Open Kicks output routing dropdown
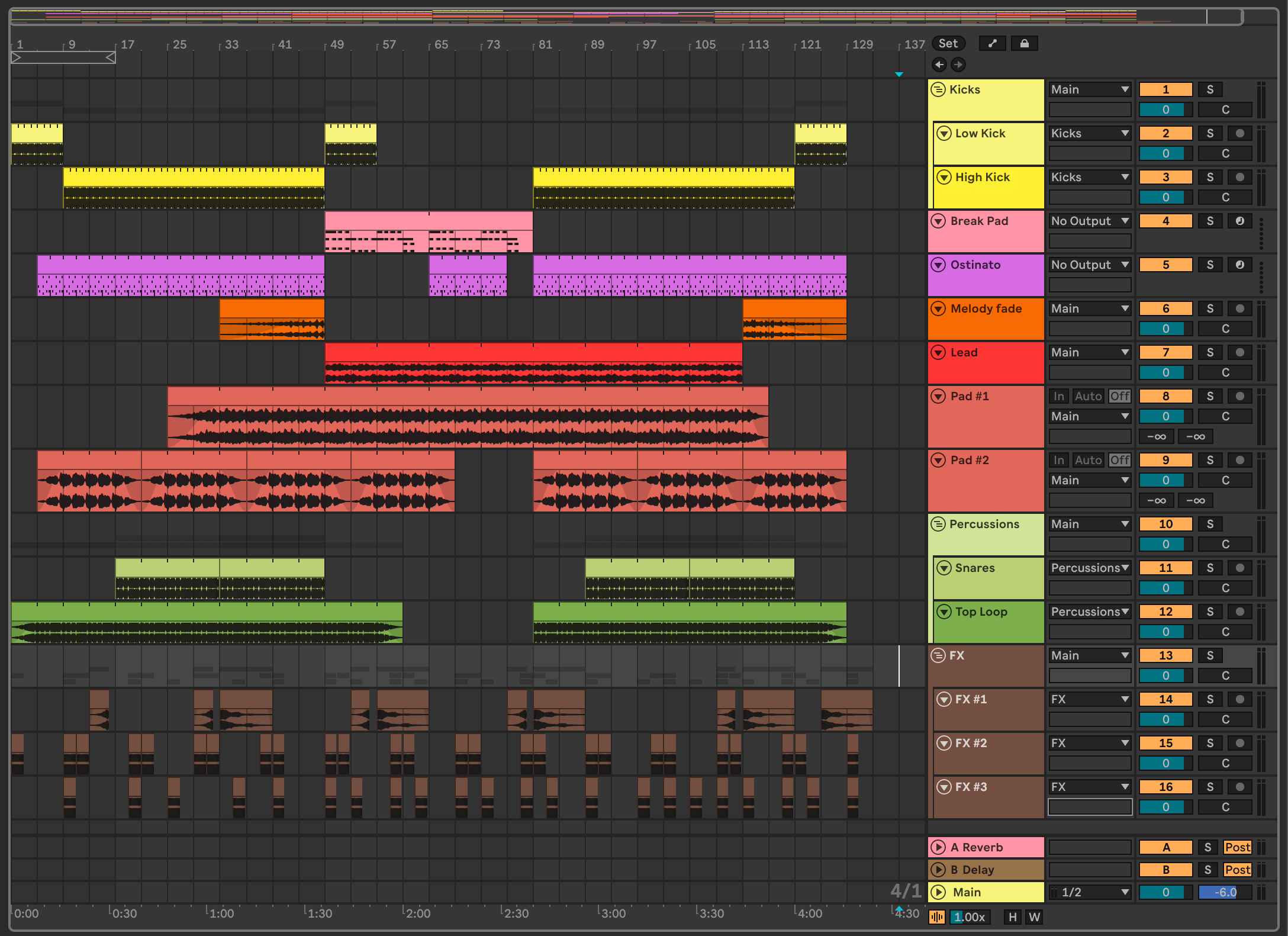 click(x=1090, y=89)
